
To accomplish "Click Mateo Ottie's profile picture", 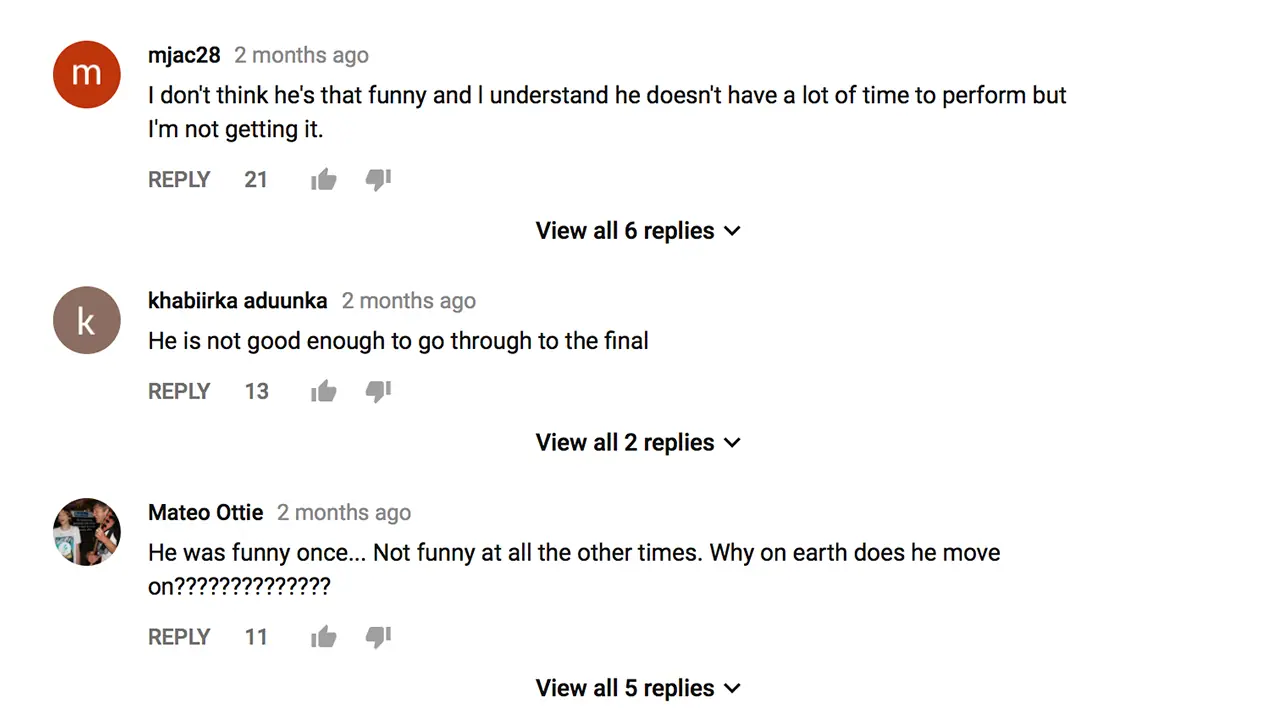I will [87, 532].
